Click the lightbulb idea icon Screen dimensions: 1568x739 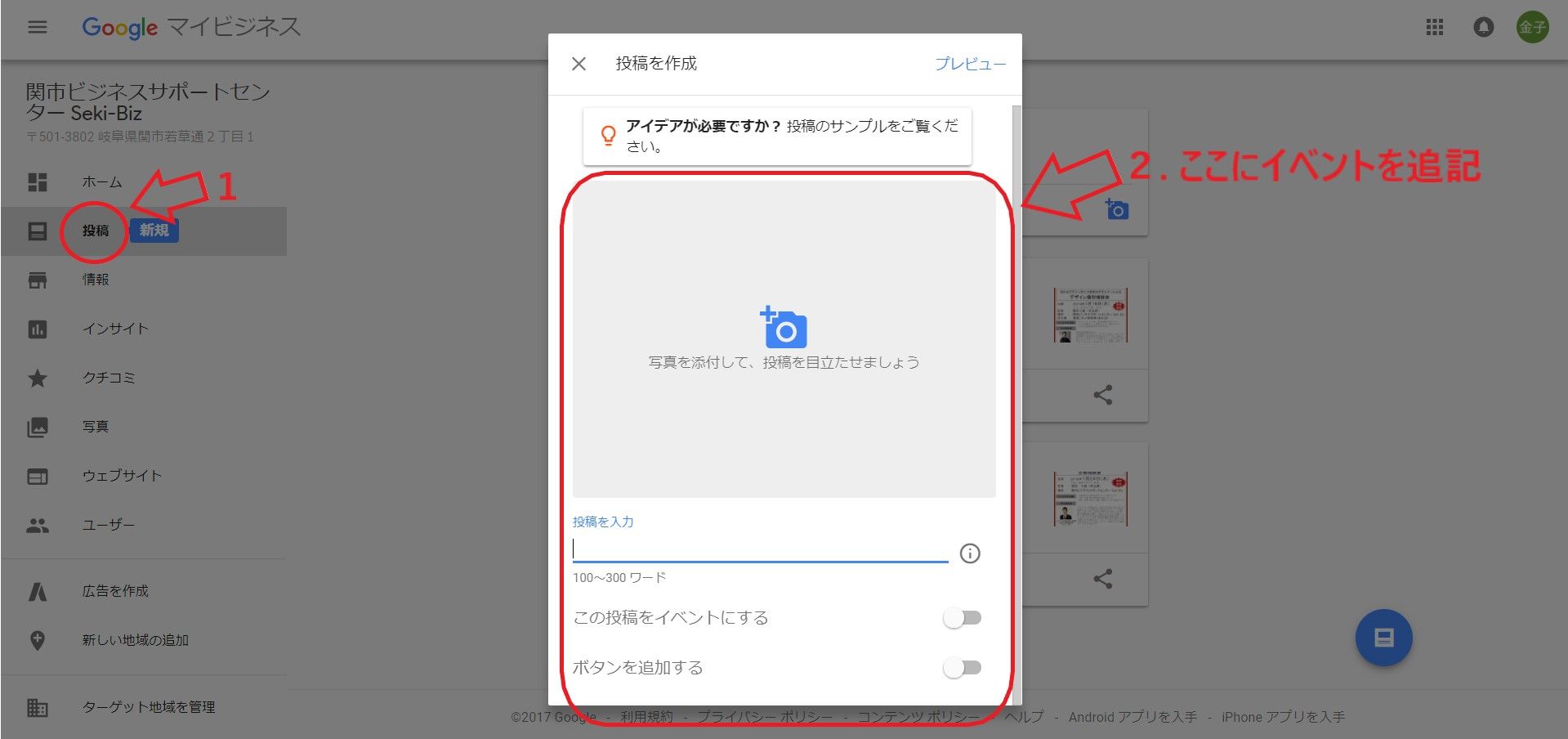pos(608,136)
